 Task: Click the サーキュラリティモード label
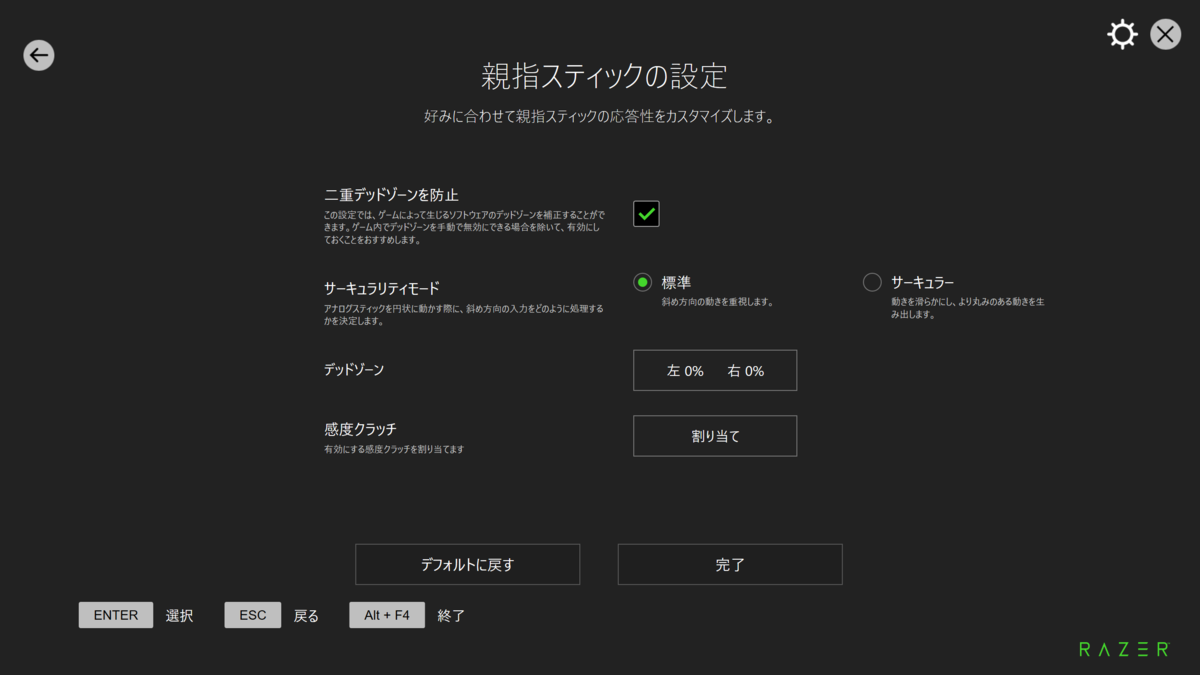[382, 288]
